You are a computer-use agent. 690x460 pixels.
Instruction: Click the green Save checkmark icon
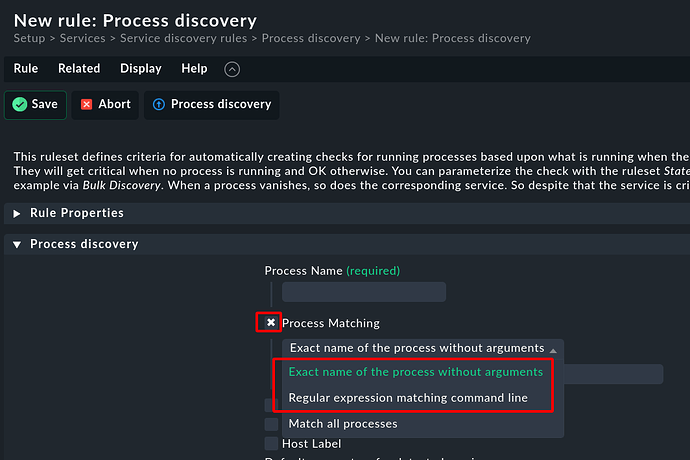20,104
